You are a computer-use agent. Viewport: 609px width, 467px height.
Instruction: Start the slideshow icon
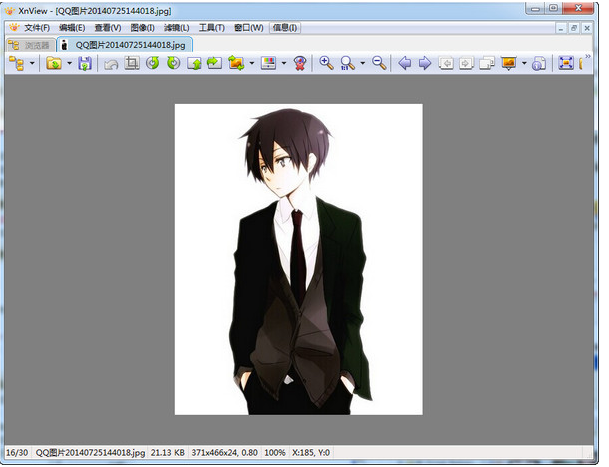coord(508,63)
